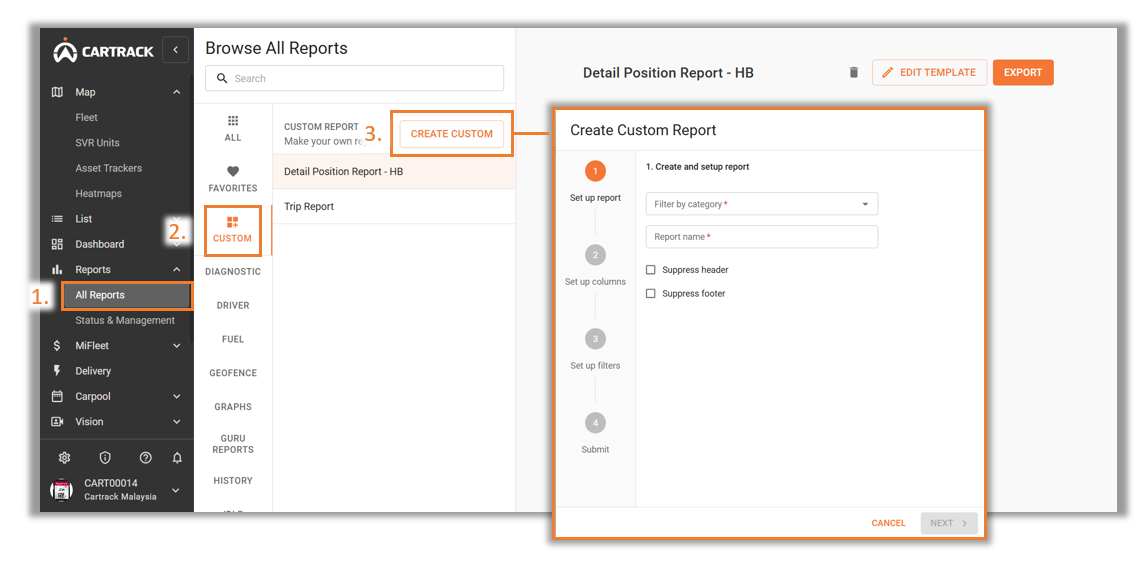Collapse the Reports menu chevron
Screen dimensions: 1142x562
(176, 269)
